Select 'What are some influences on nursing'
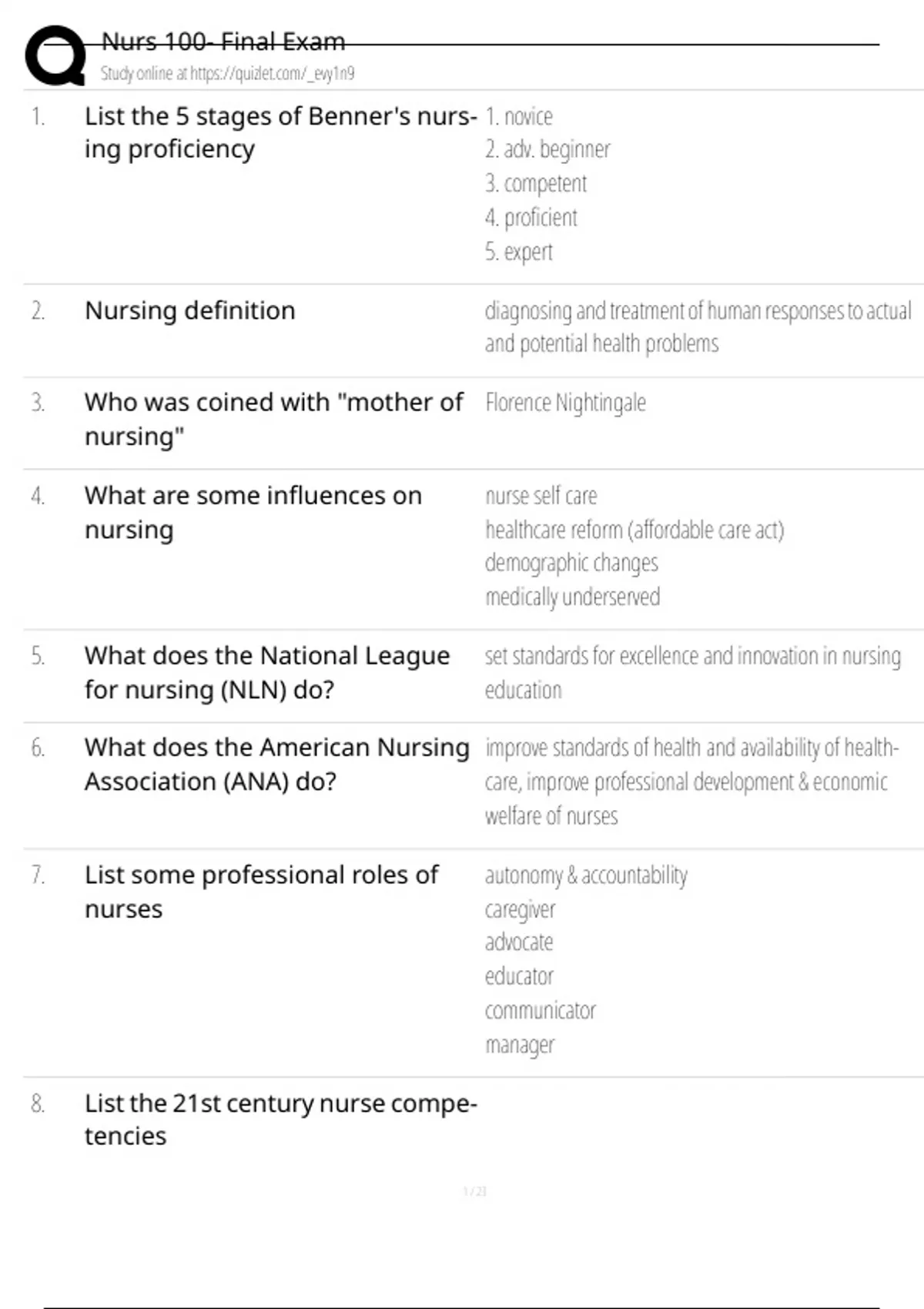 (x=253, y=512)
